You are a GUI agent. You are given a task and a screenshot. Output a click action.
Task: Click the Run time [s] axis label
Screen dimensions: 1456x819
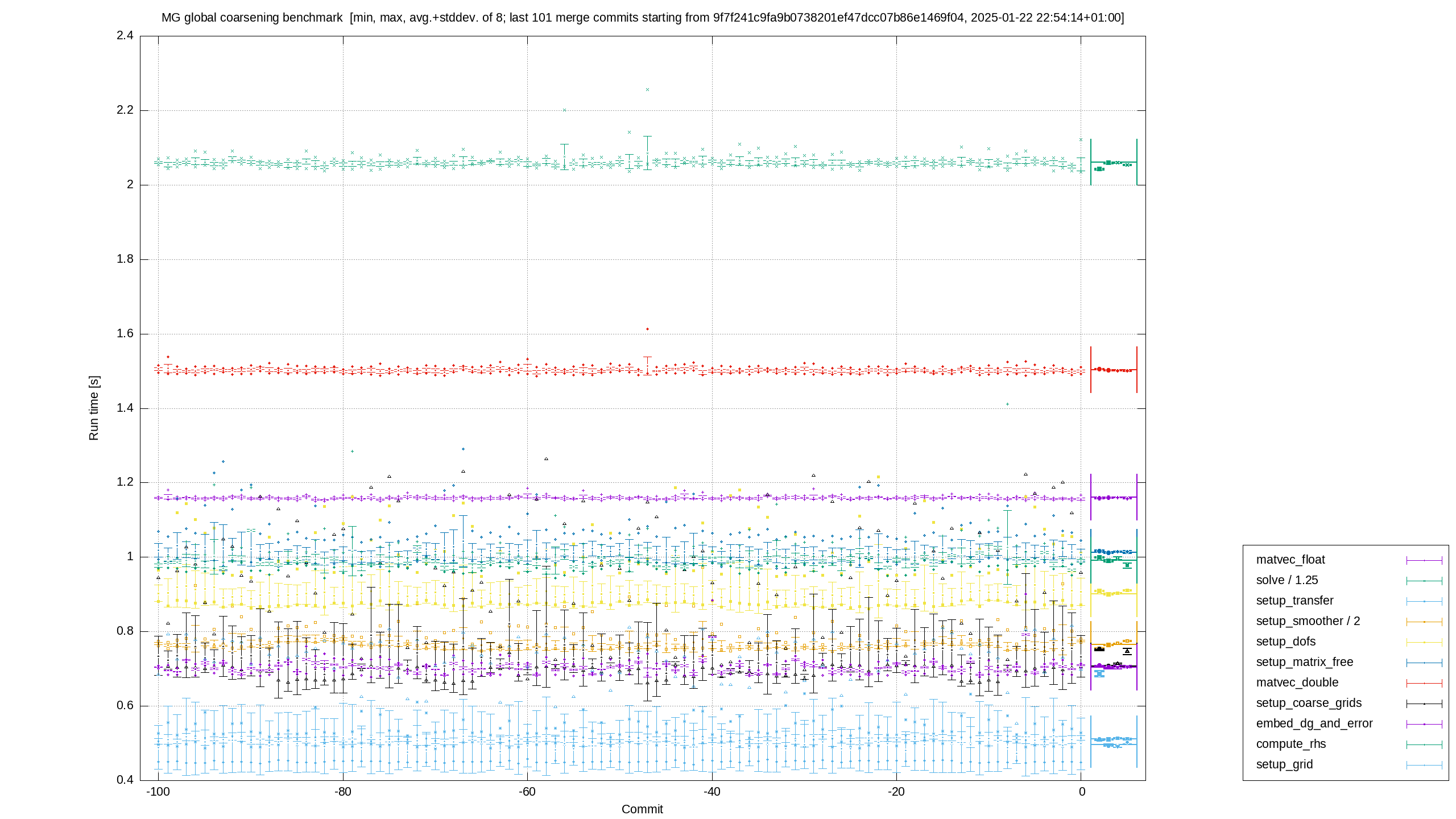tap(94, 408)
